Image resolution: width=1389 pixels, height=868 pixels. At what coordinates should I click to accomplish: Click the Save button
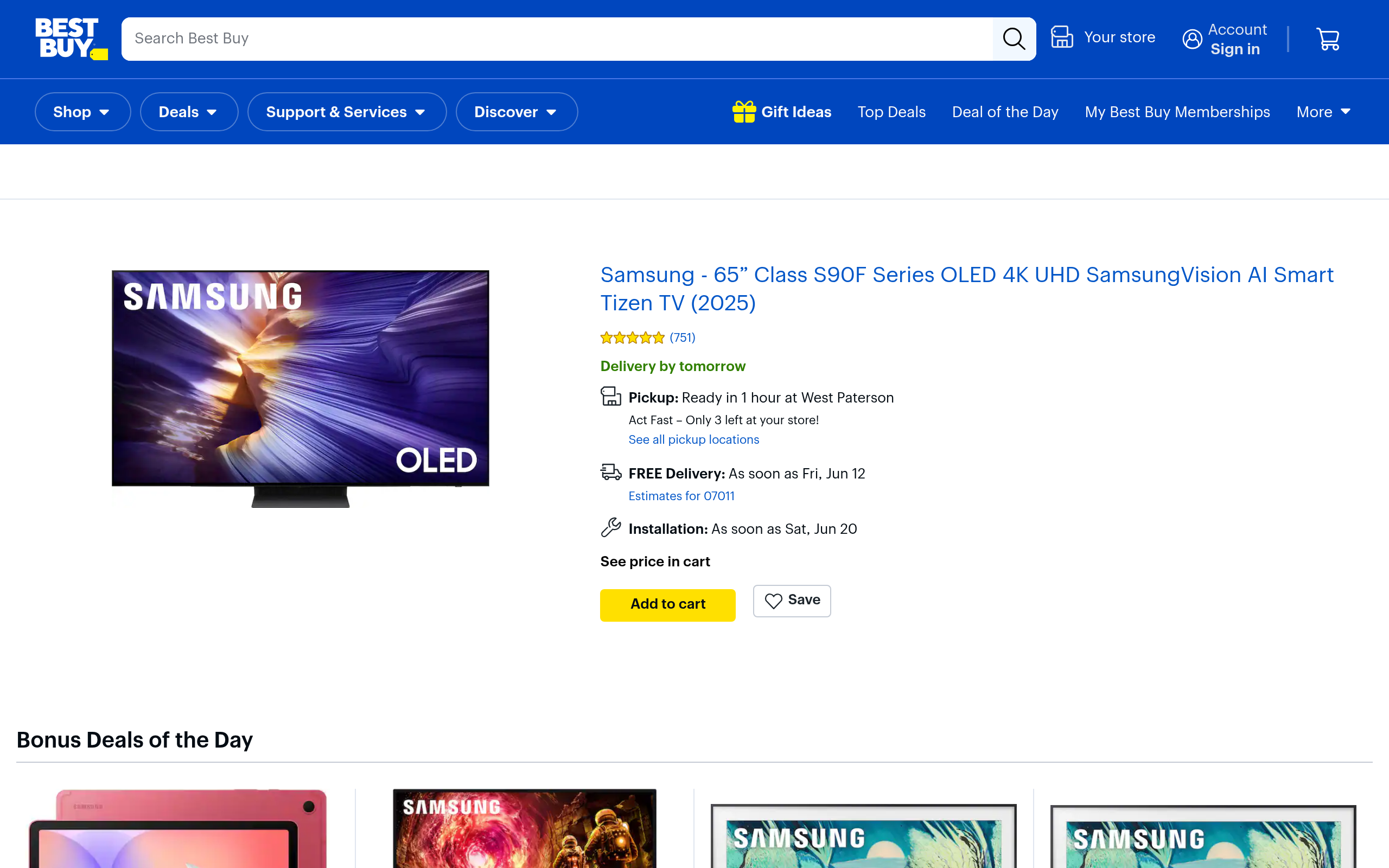pos(792,601)
